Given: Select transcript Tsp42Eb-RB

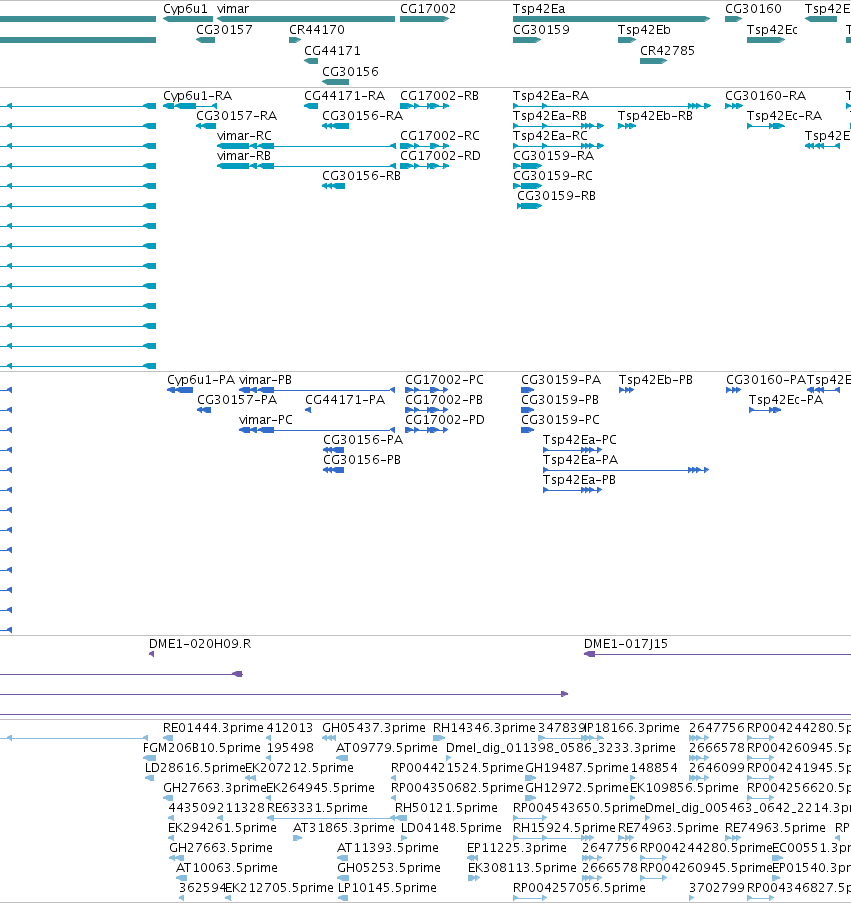Looking at the screenshot, I should point(655,116).
